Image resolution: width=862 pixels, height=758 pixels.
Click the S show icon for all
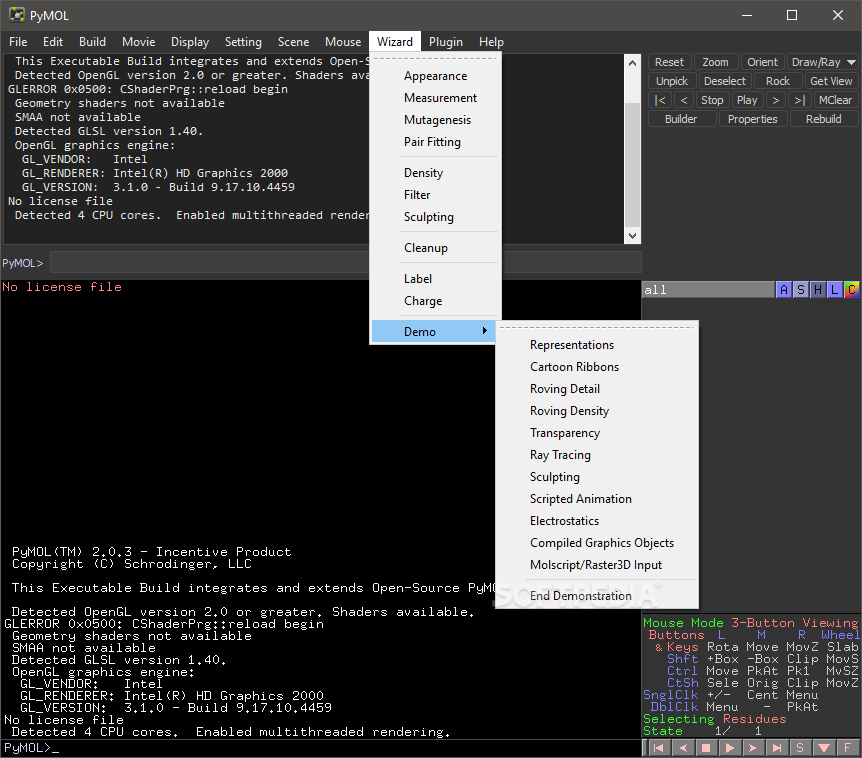click(x=801, y=290)
